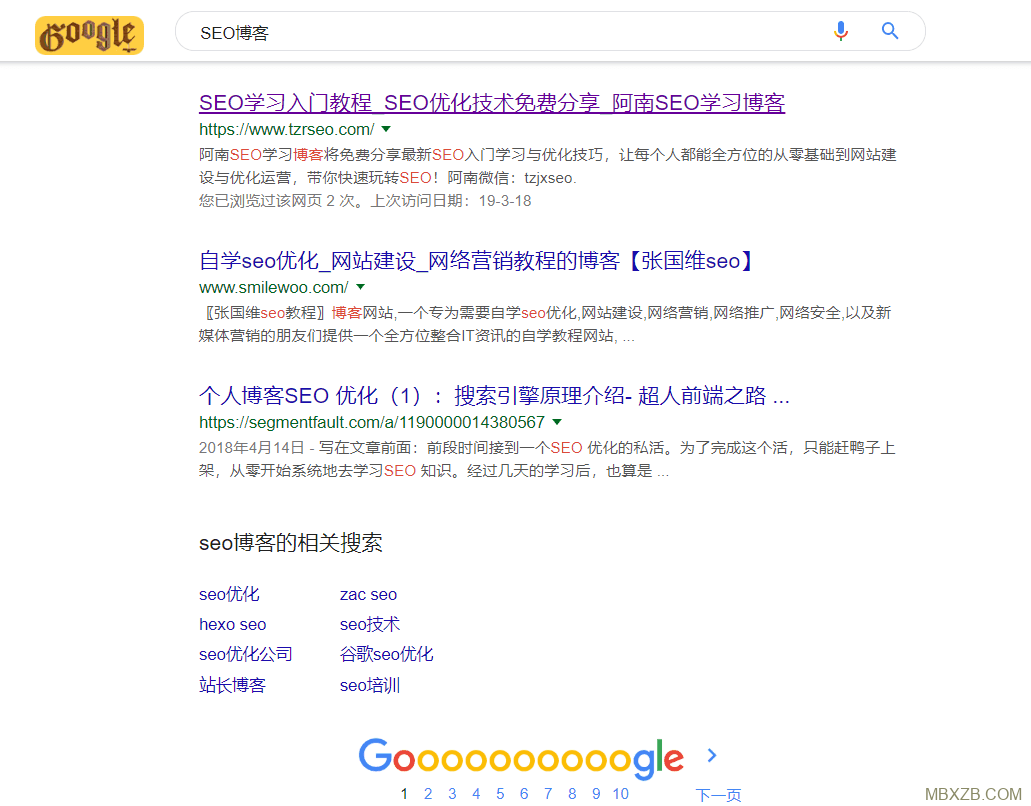Image resolution: width=1031 pixels, height=806 pixels.
Task: Select related search seo技术
Action: 370,625
